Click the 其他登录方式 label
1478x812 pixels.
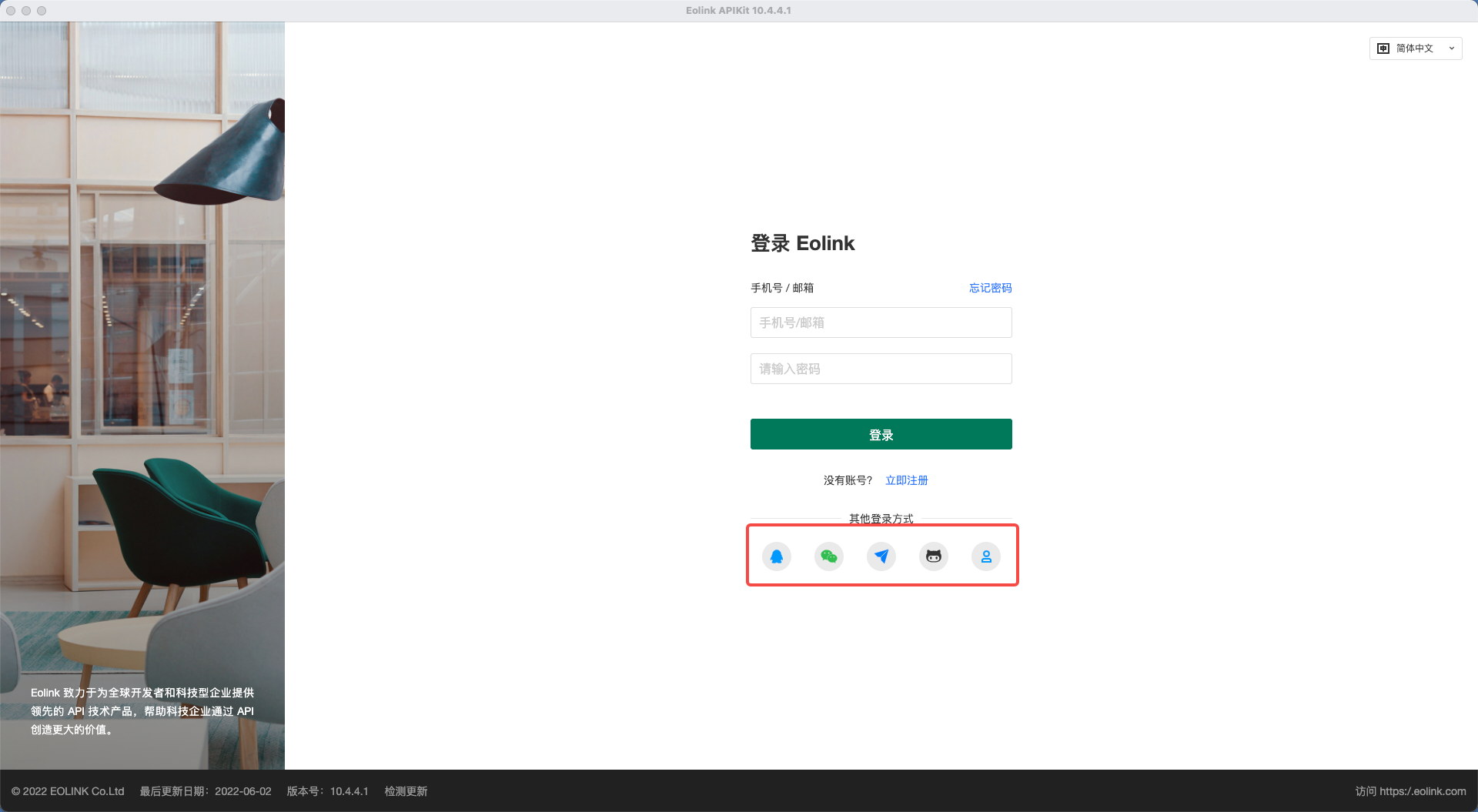881,519
